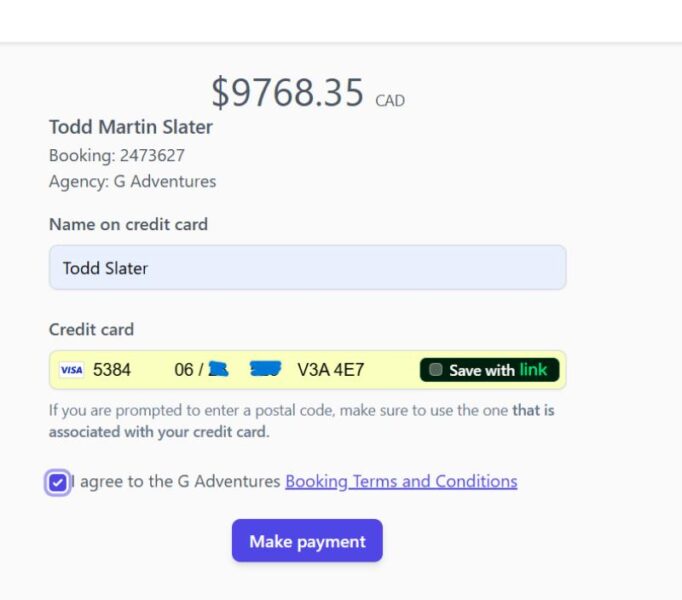Click the card expiry month 06
Image resolution: width=682 pixels, height=600 pixels.
coord(184,370)
